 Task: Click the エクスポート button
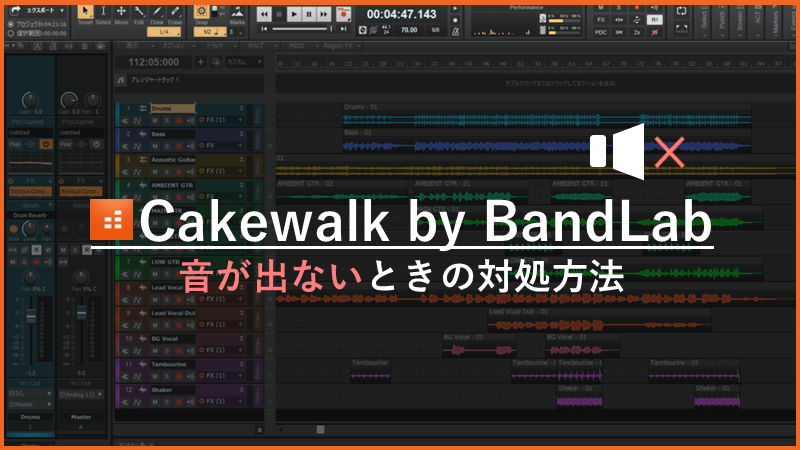pyautogui.click(x=37, y=10)
